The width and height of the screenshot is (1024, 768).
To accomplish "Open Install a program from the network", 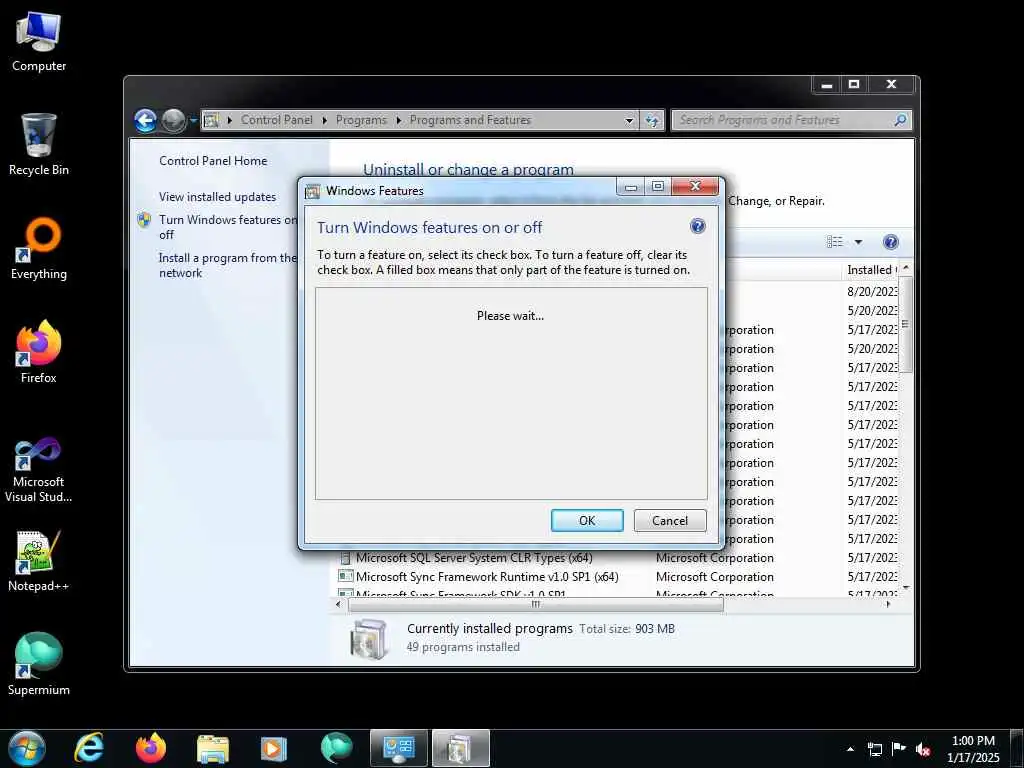I will tap(227, 266).
